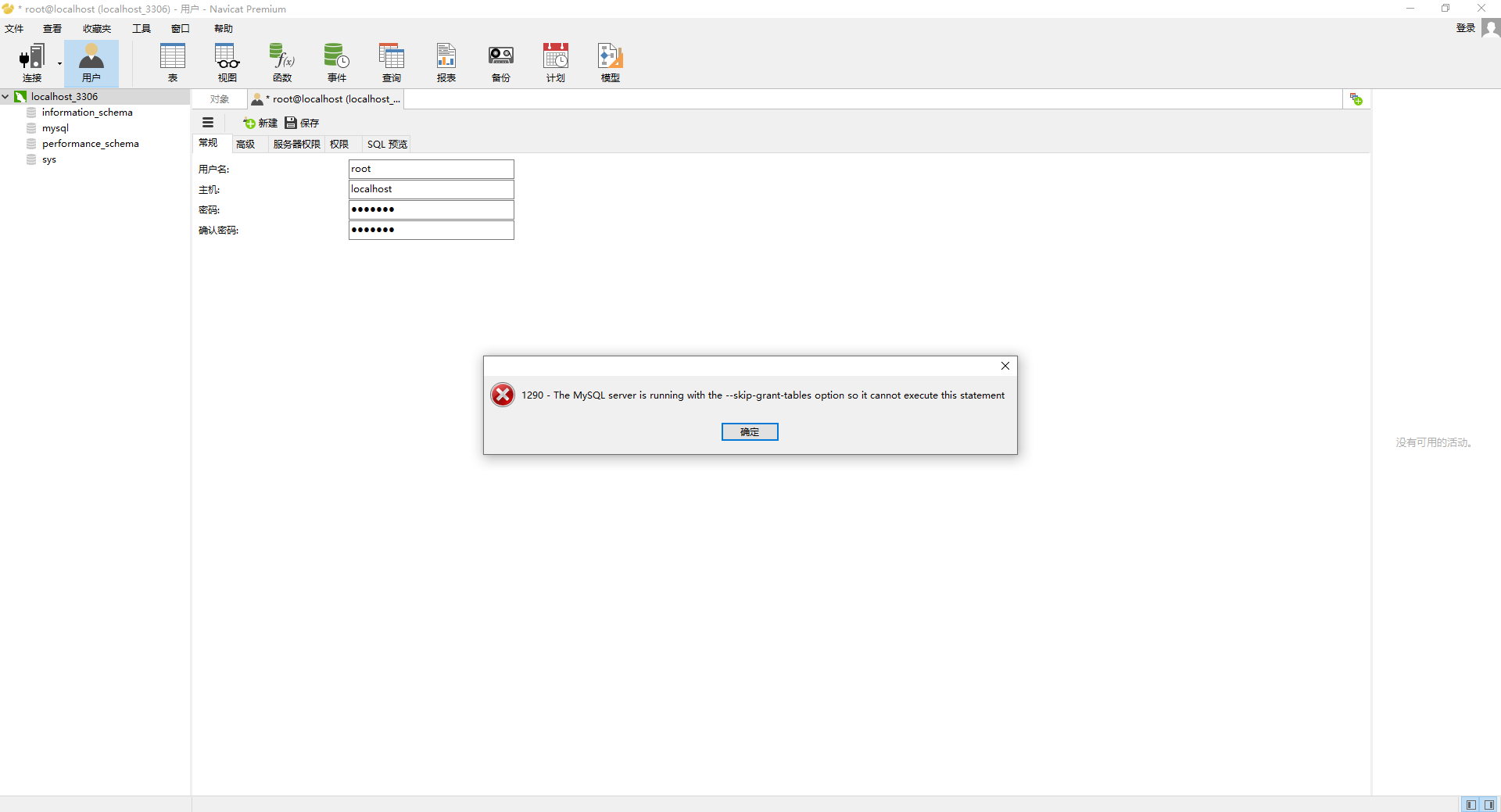Open the 连接 dropdown arrow

click(x=59, y=64)
